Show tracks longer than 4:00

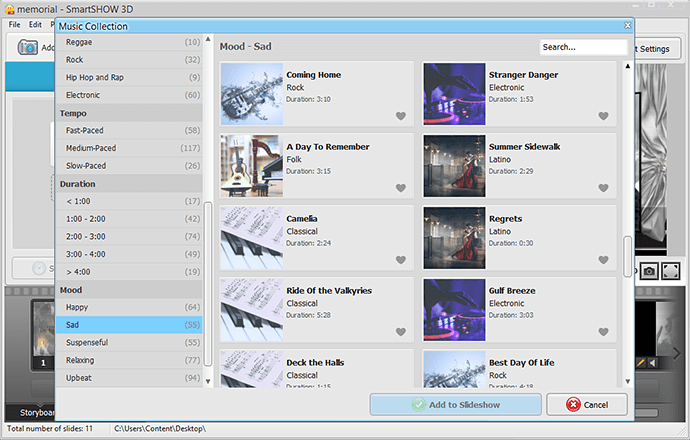pos(129,272)
